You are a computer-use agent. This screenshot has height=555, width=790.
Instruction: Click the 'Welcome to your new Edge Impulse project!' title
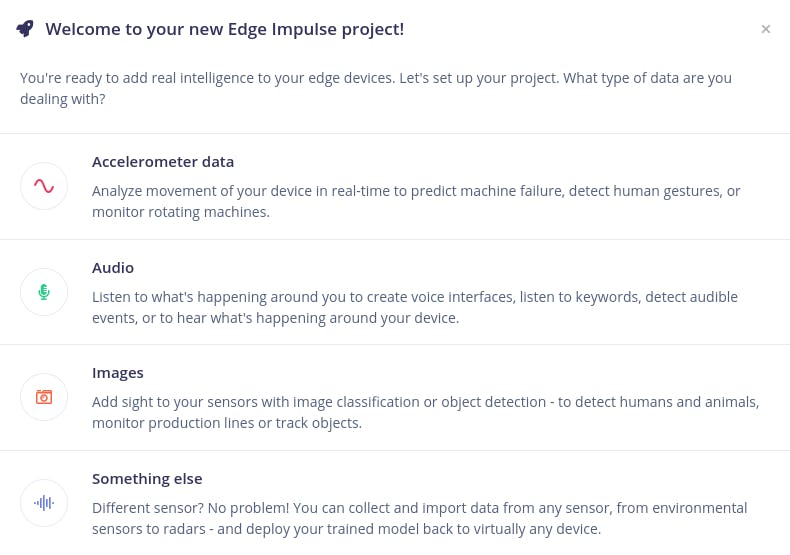225,29
